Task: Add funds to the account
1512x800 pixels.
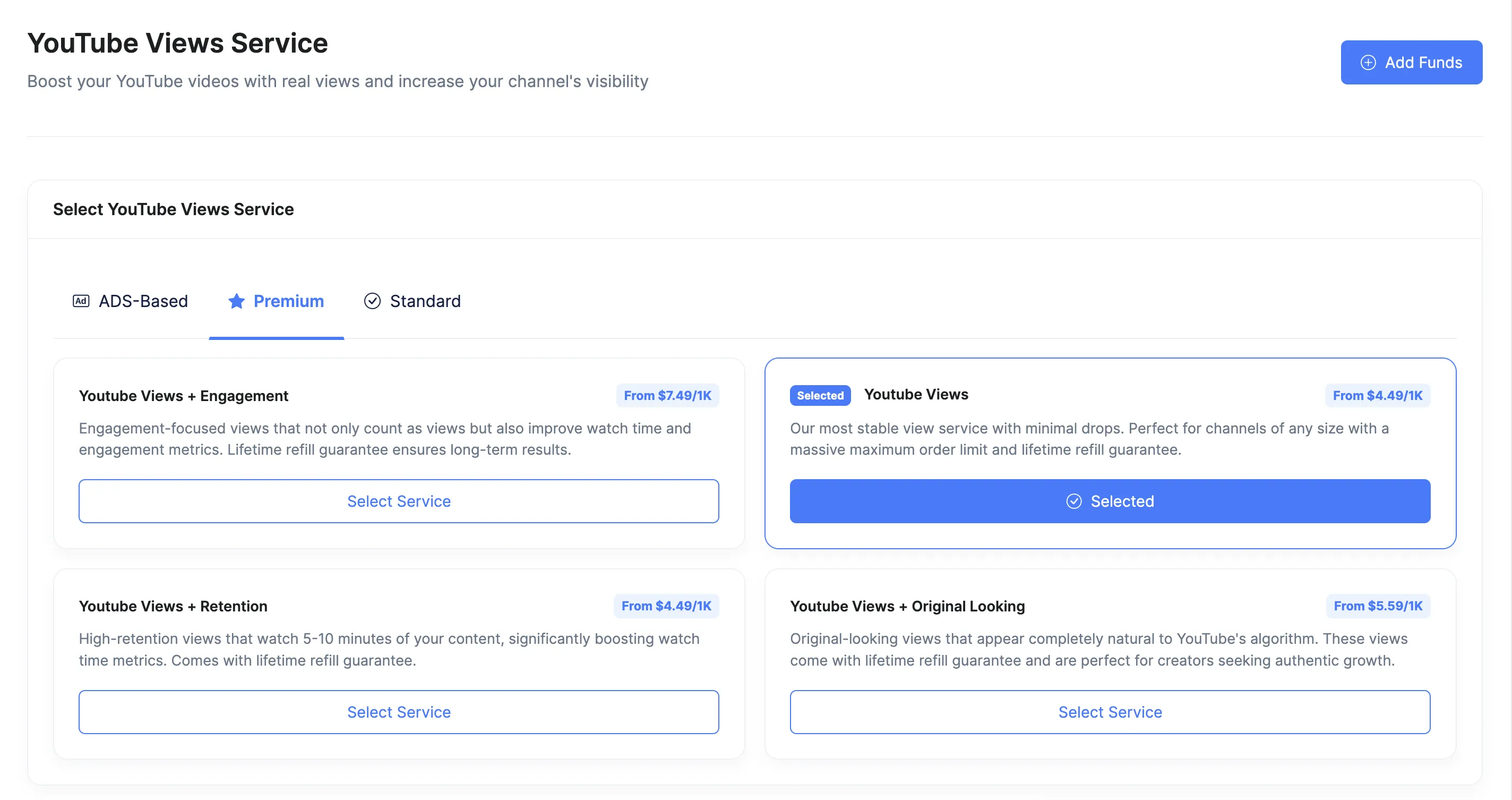Action: click(1411, 62)
